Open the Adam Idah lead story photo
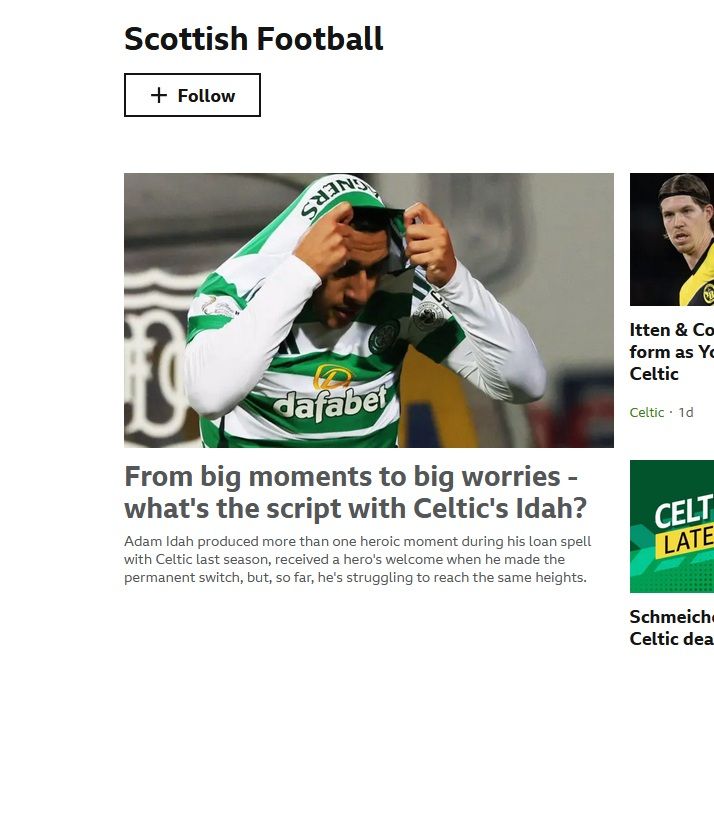This screenshot has width=714, height=816. 368,310
